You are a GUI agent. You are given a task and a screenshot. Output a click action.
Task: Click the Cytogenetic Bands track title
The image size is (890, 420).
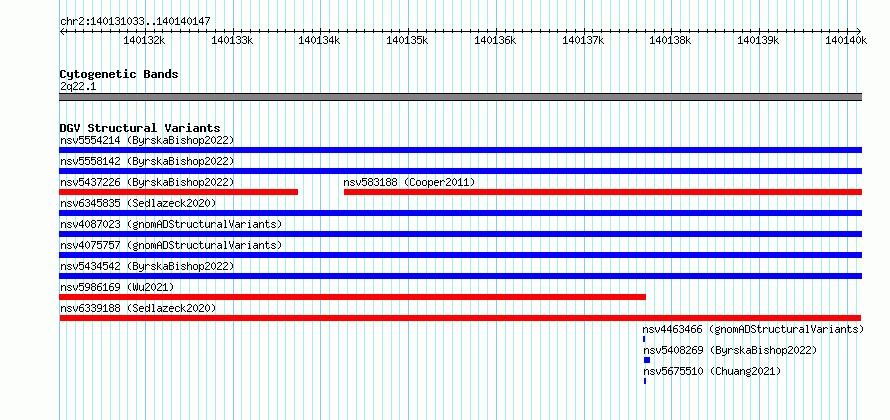pos(119,74)
